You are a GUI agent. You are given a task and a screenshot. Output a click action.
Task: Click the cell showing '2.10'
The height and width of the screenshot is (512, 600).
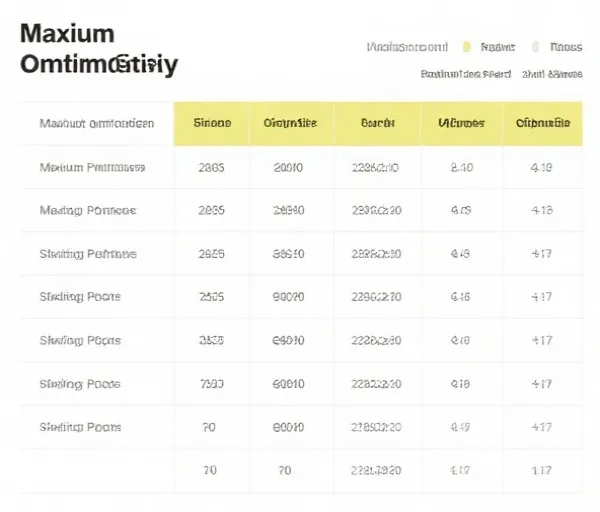pyautogui.click(x=462, y=168)
